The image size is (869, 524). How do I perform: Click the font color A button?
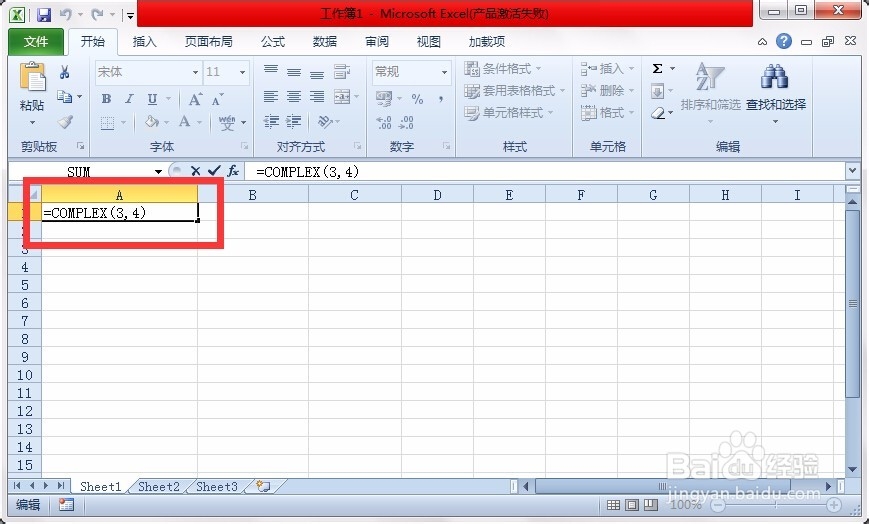[185, 121]
